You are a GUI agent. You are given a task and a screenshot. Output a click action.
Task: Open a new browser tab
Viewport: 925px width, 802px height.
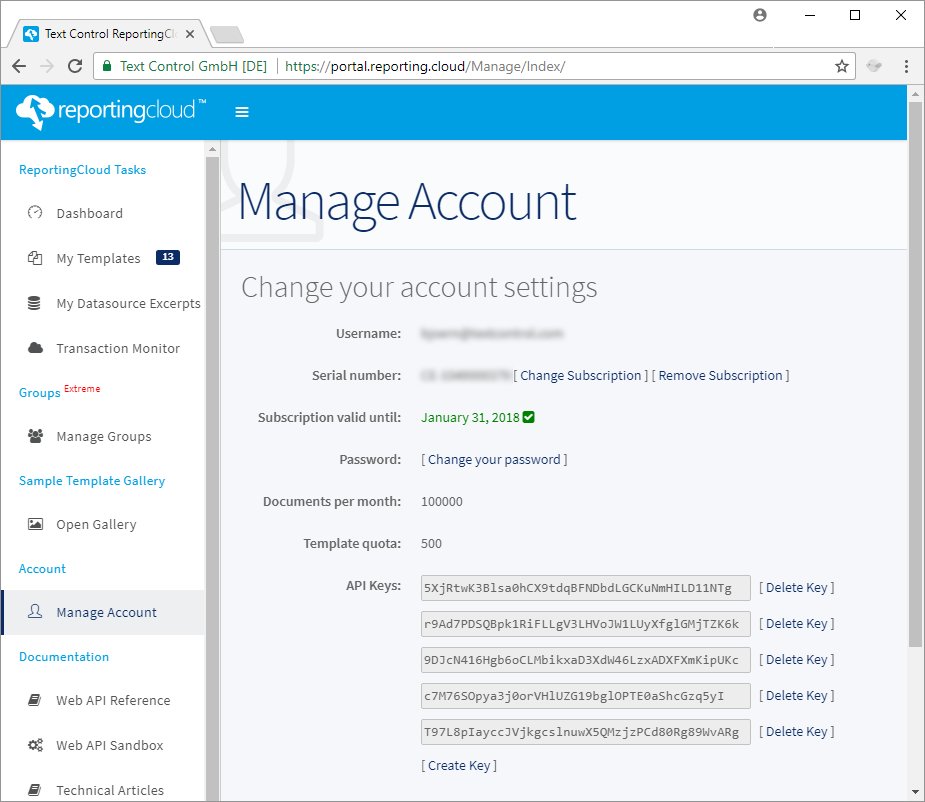tap(227, 35)
